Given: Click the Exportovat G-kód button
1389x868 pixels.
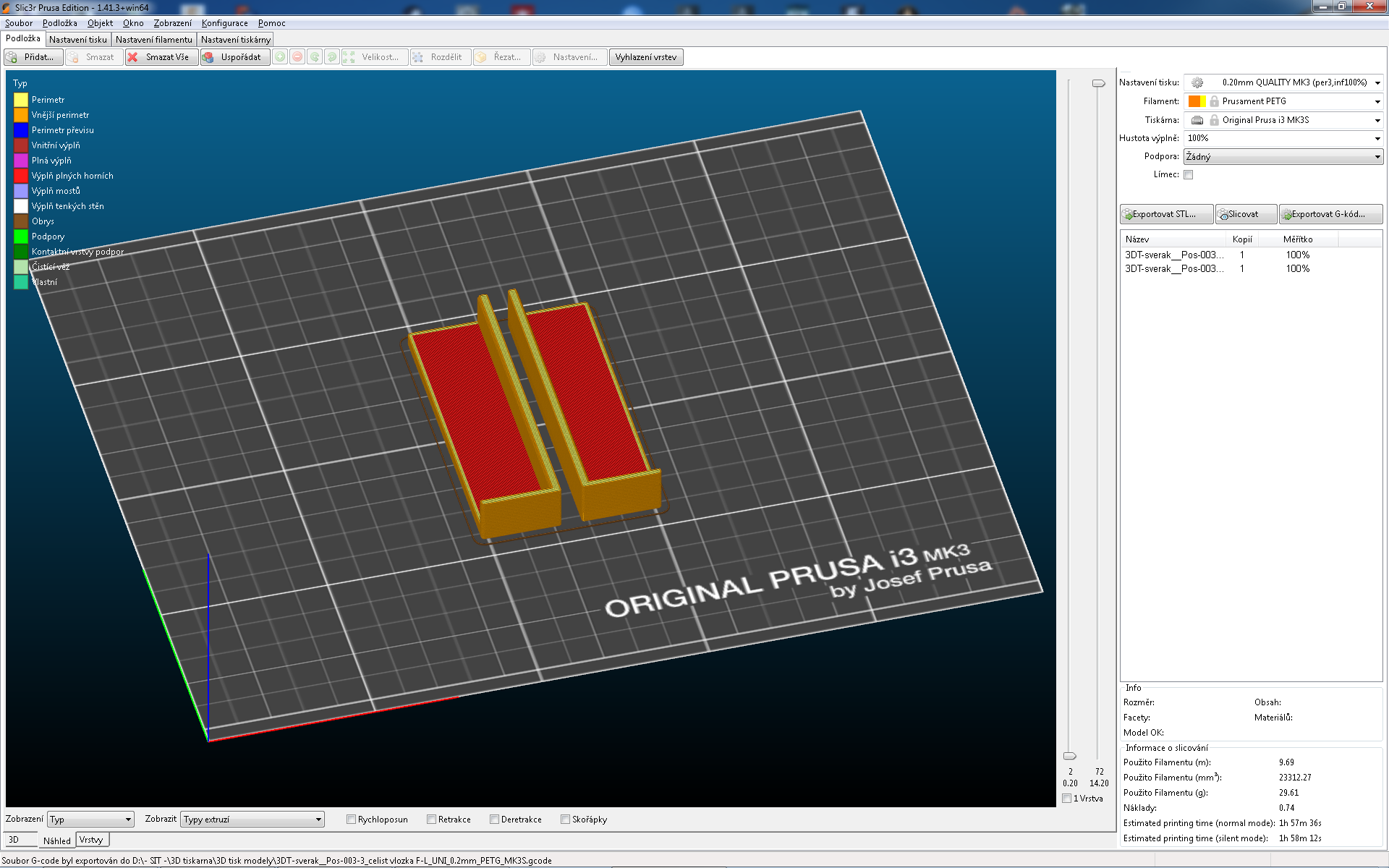Looking at the screenshot, I should [1330, 214].
